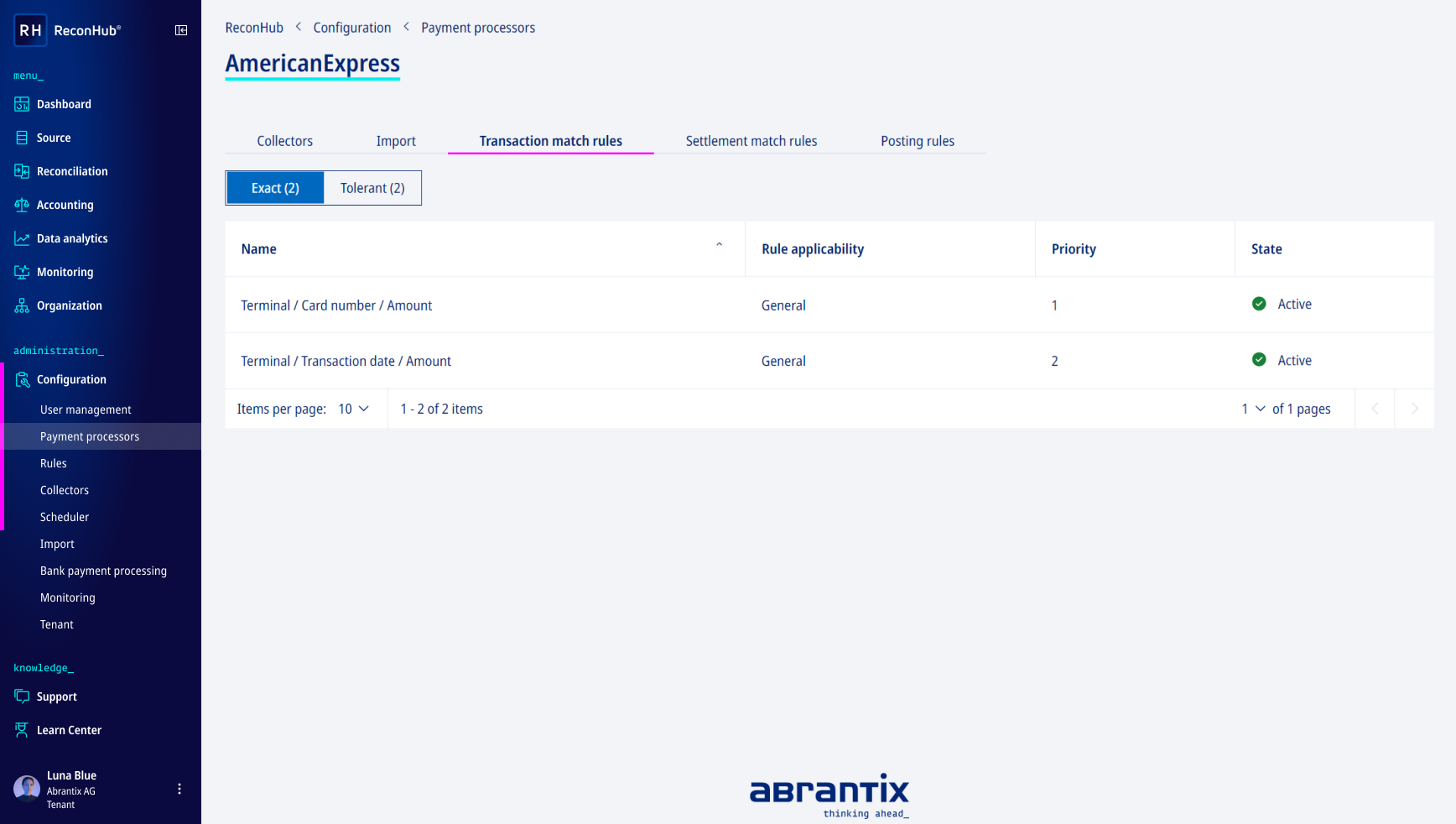The height and width of the screenshot is (824, 1456).
Task: Click the '1 - 2 of 2 items' text
Action: pos(441,409)
